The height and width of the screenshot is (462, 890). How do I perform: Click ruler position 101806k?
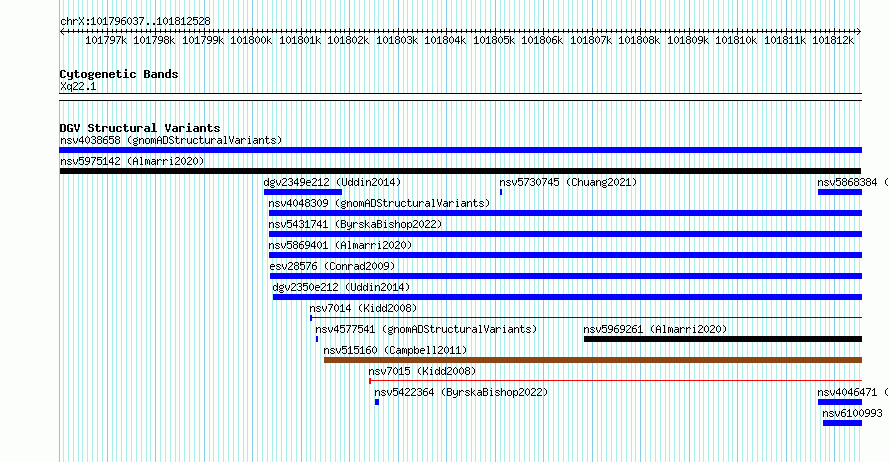543,40
